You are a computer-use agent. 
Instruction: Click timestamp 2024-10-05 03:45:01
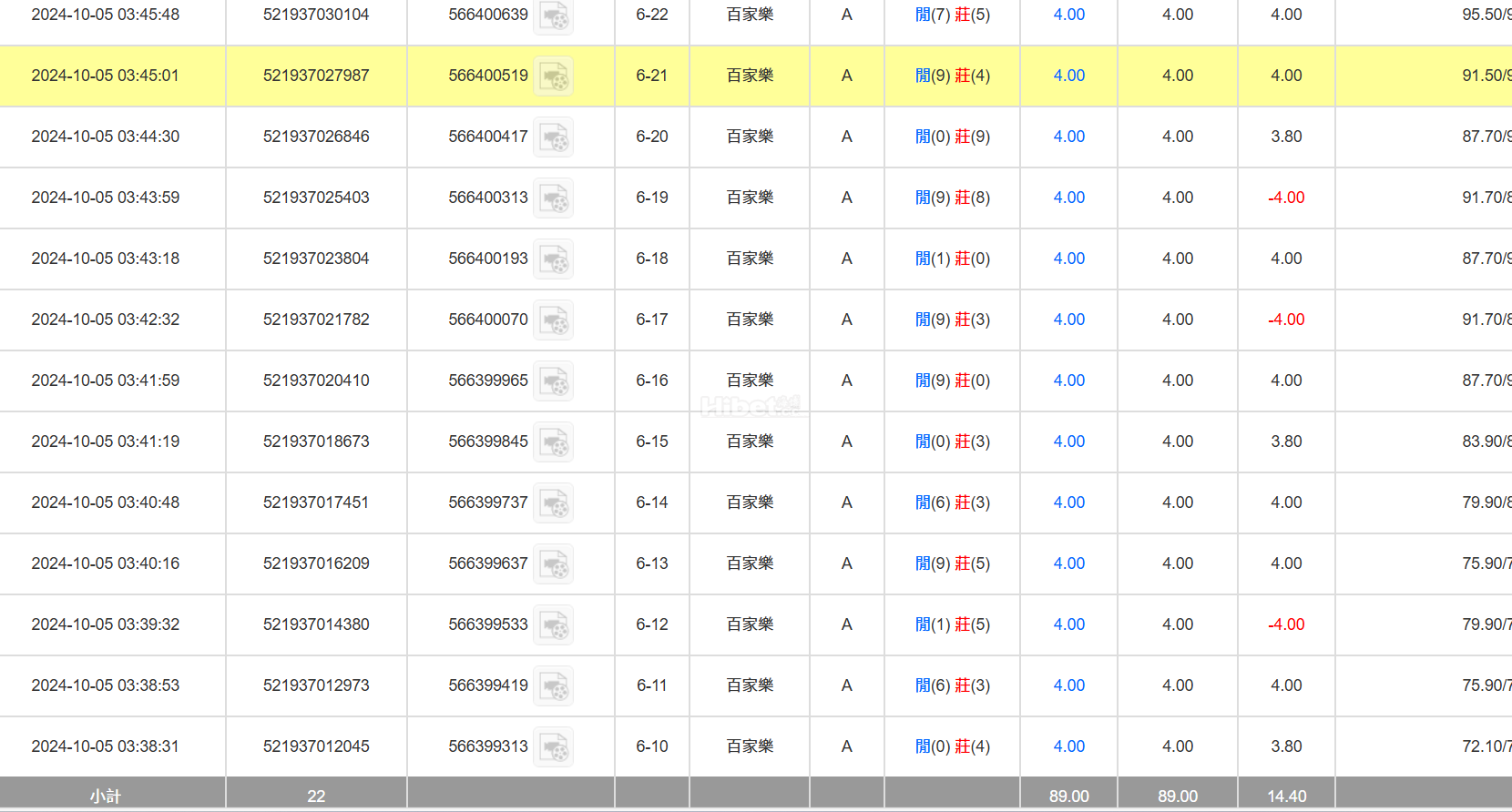106,76
